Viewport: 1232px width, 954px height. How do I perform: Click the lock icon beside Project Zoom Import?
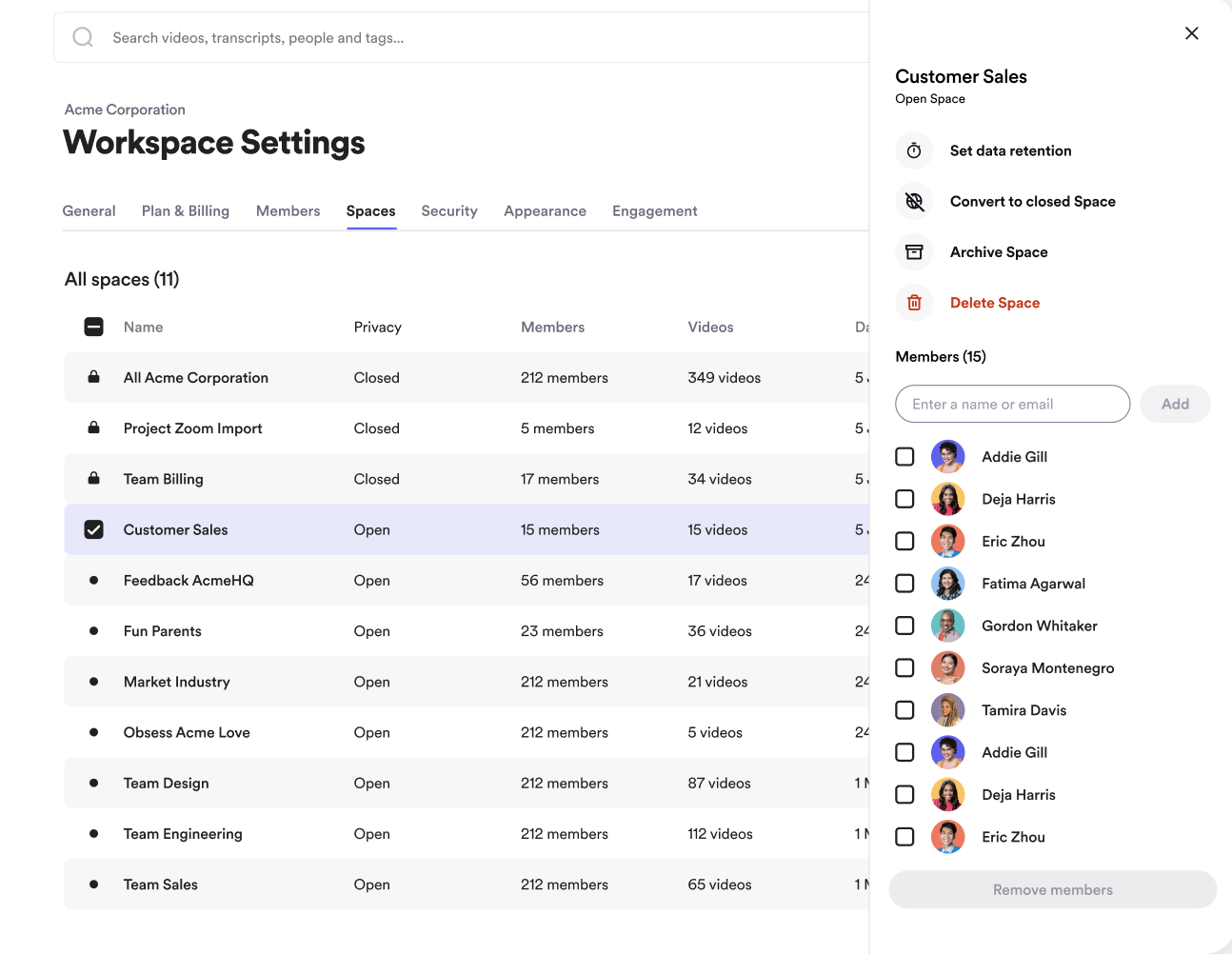tap(93, 428)
